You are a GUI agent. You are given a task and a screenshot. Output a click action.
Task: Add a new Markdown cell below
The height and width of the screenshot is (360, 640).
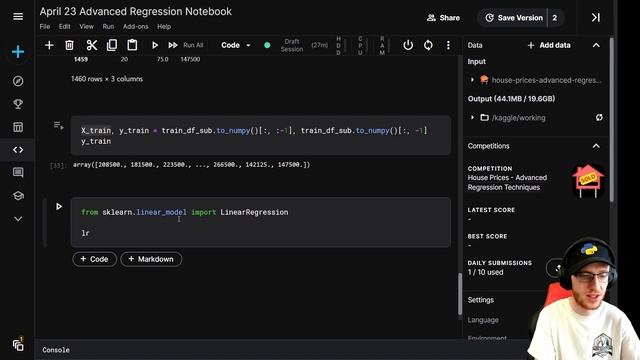[x=151, y=259]
